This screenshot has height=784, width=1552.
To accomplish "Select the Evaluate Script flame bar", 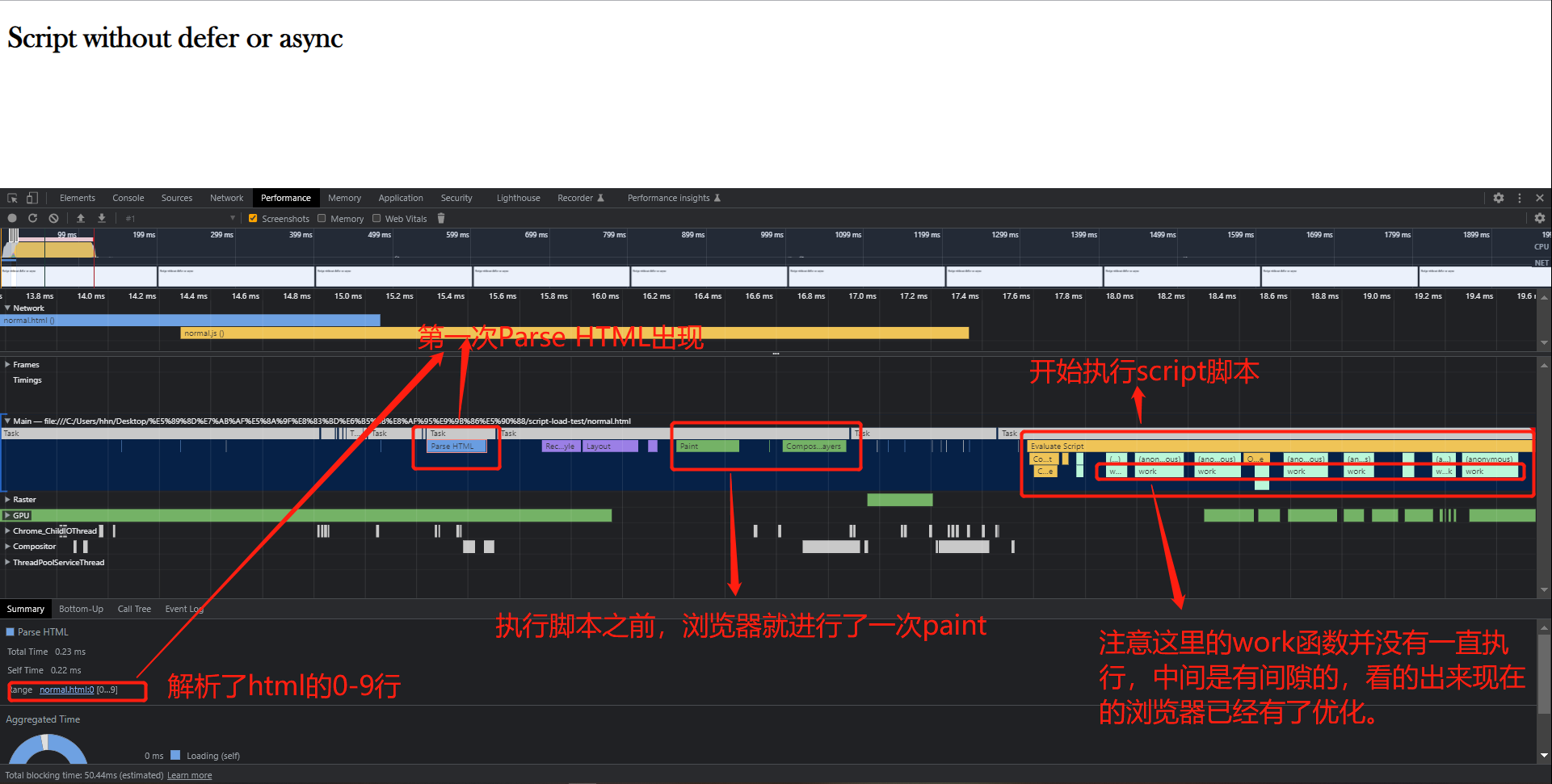I will click(1280, 446).
